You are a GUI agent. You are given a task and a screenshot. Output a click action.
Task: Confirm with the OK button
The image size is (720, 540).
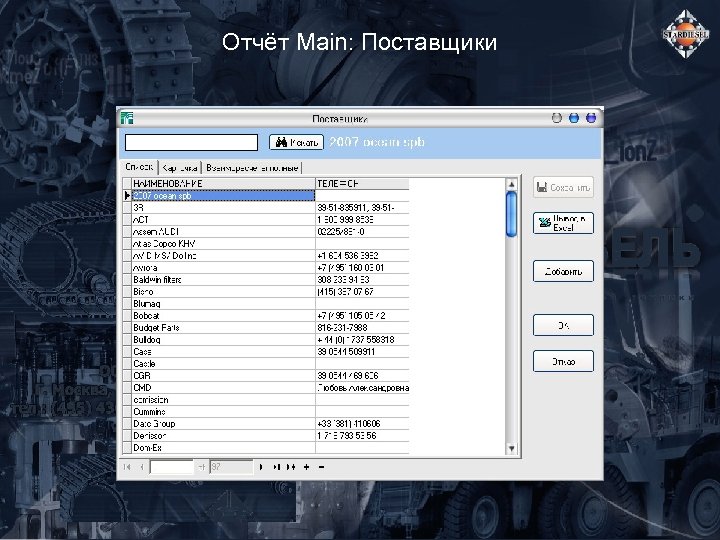tap(563, 325)
